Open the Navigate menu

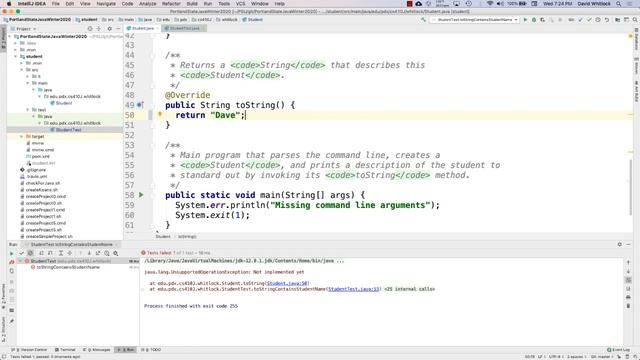(x=106, y=4)
